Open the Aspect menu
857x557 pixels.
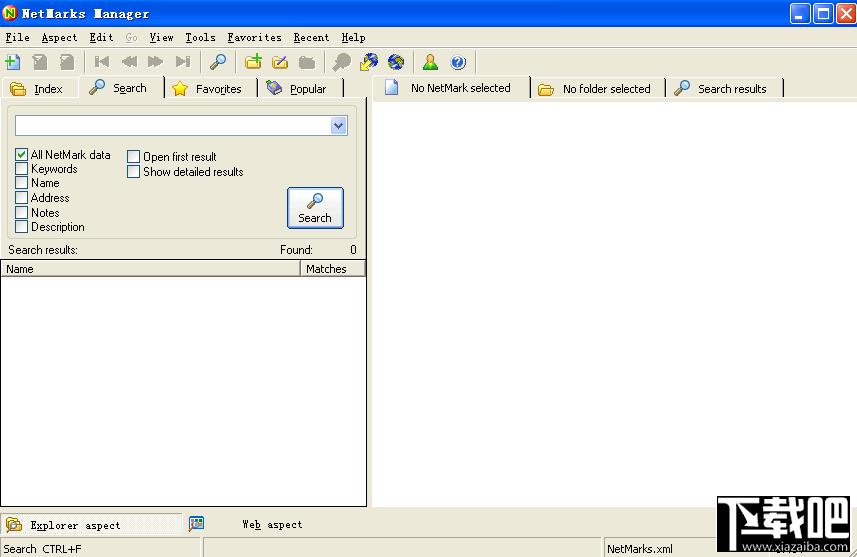[x=60, y=37]
